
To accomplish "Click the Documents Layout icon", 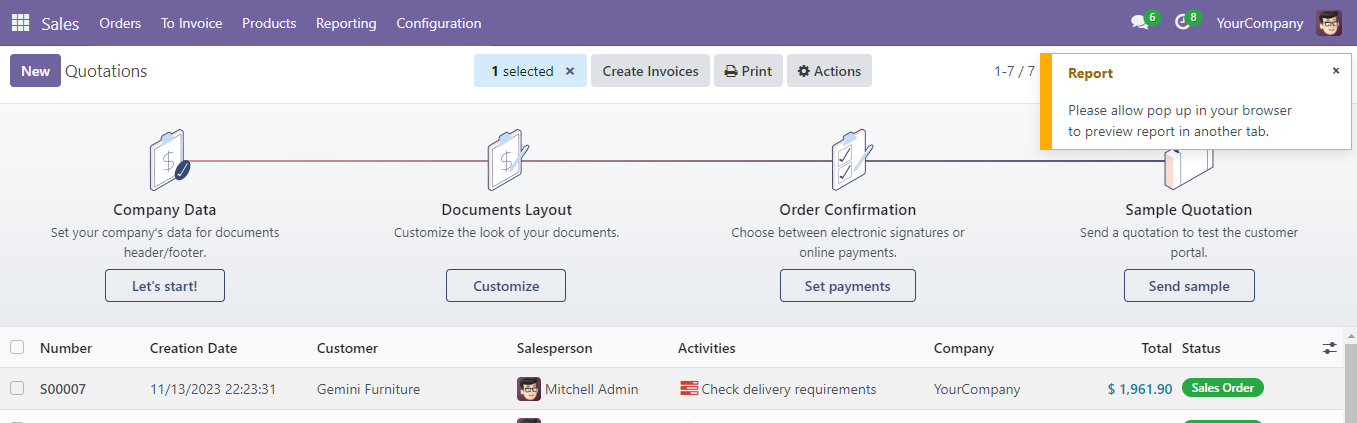I will [x=507, y=160].
